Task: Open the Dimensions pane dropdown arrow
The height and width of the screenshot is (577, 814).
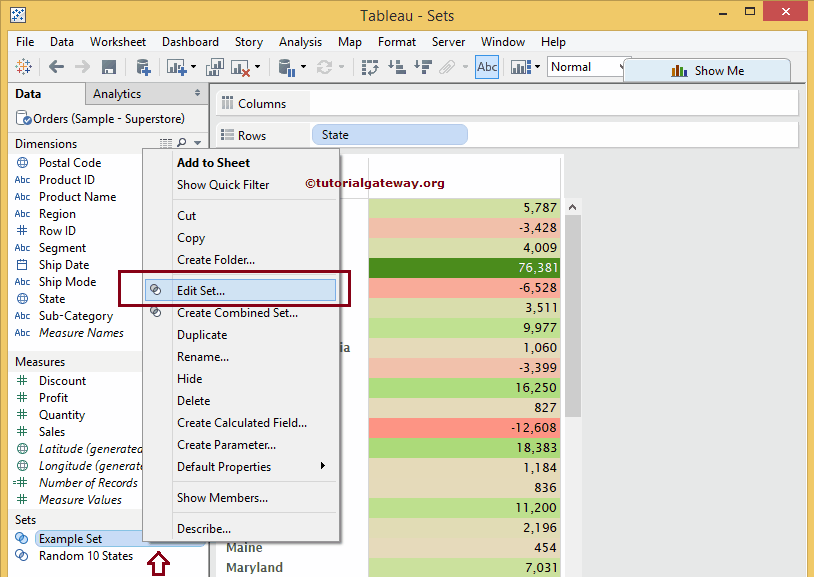Action: (197, 144)
